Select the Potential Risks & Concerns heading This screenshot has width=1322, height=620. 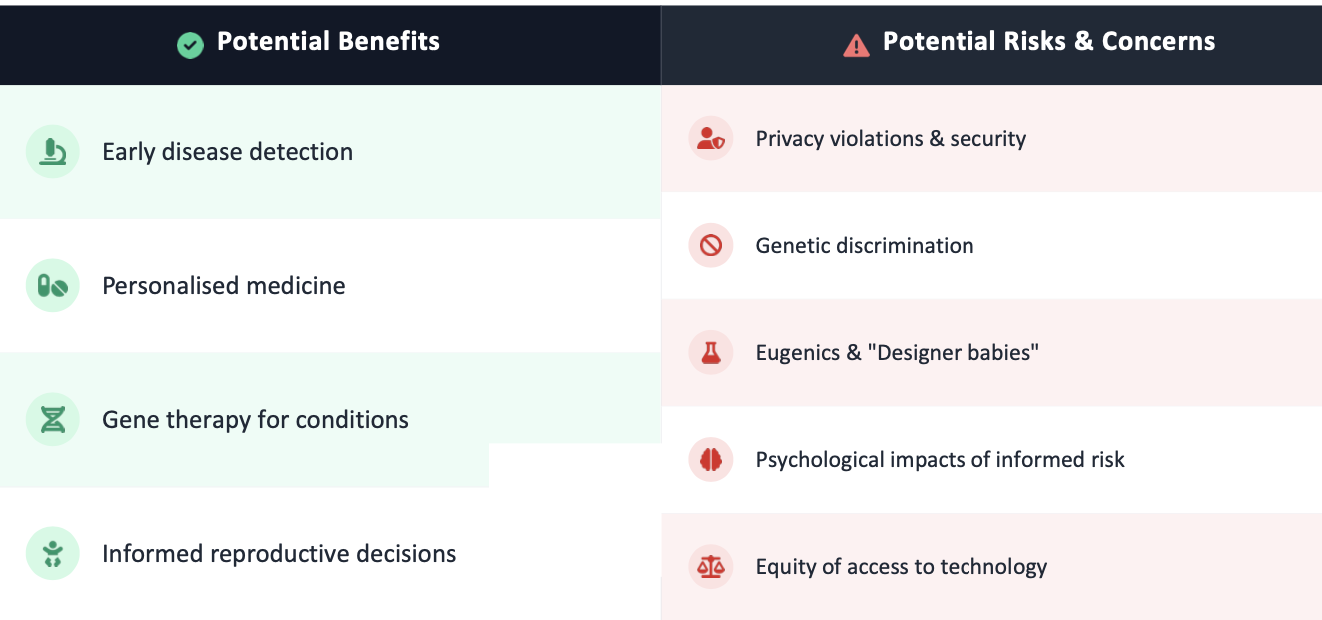tap(1049, 41)
